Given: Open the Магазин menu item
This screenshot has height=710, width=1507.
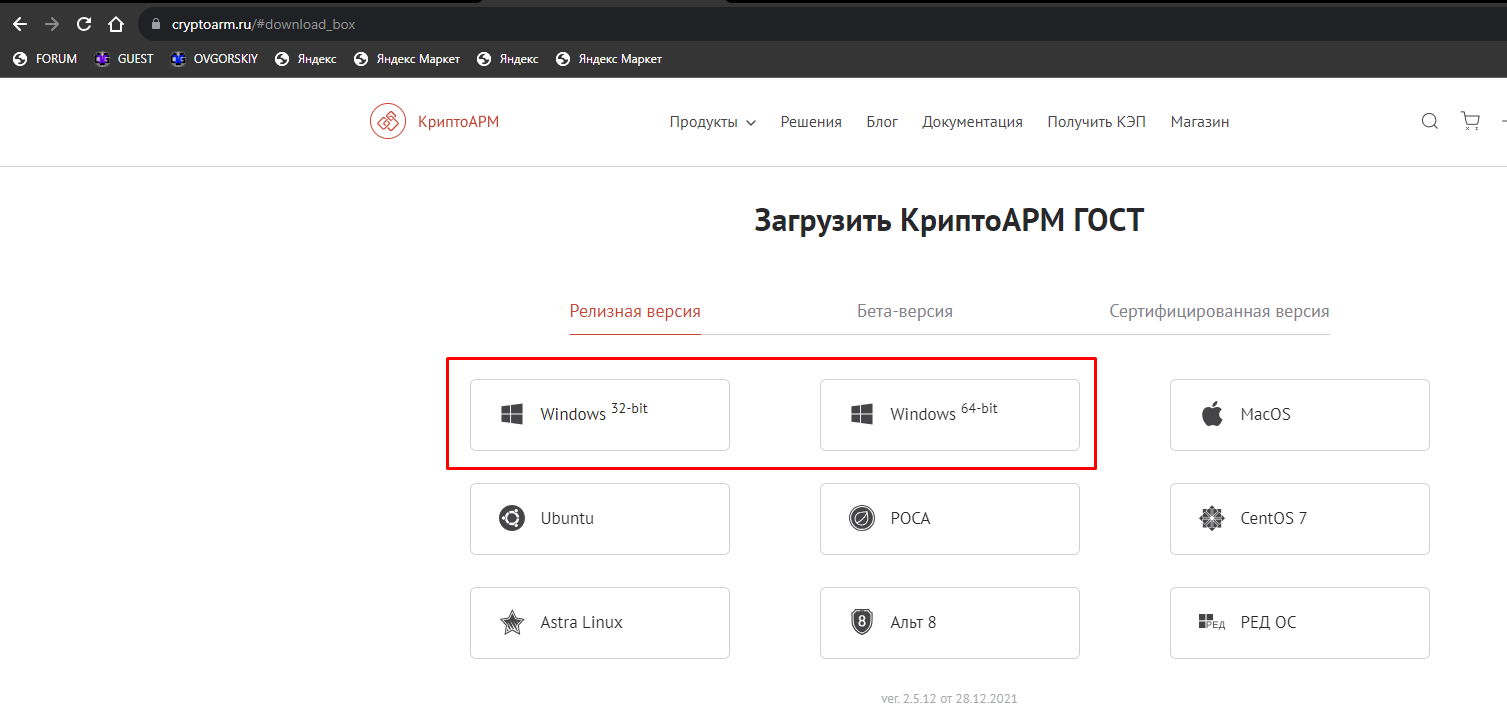Looking at the screenshot, I should pyautogui.click(x=1200, y=122).
